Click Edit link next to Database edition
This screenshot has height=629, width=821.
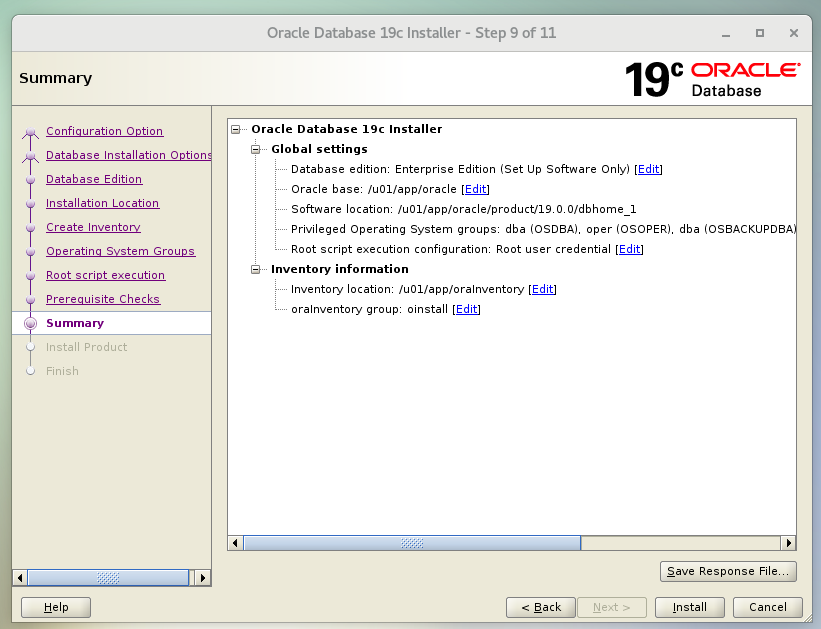tap(649, 169)
